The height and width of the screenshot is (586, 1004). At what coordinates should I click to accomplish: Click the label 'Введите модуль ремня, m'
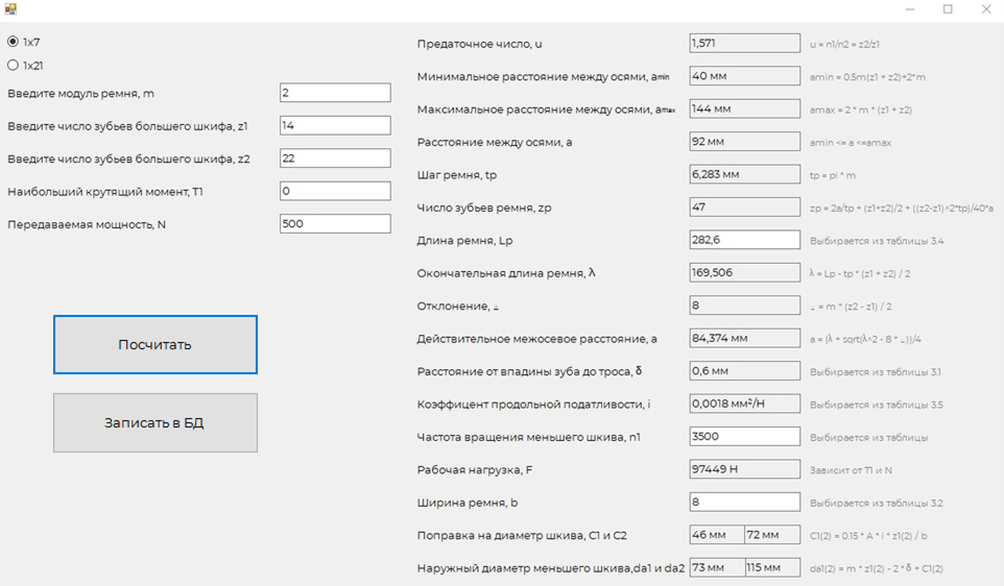pos(81,94)
